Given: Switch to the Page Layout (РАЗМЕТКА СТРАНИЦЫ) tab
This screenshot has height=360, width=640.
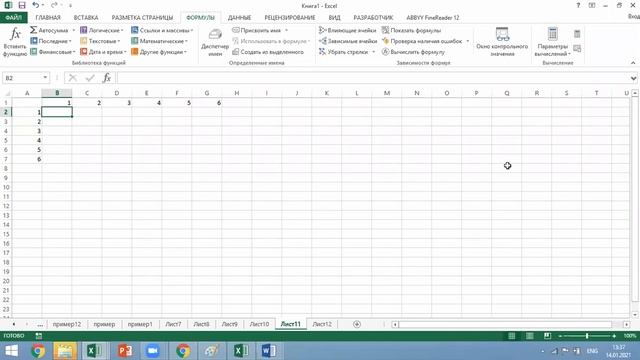Looking at the screenshot, I should (x=142, y=18).
